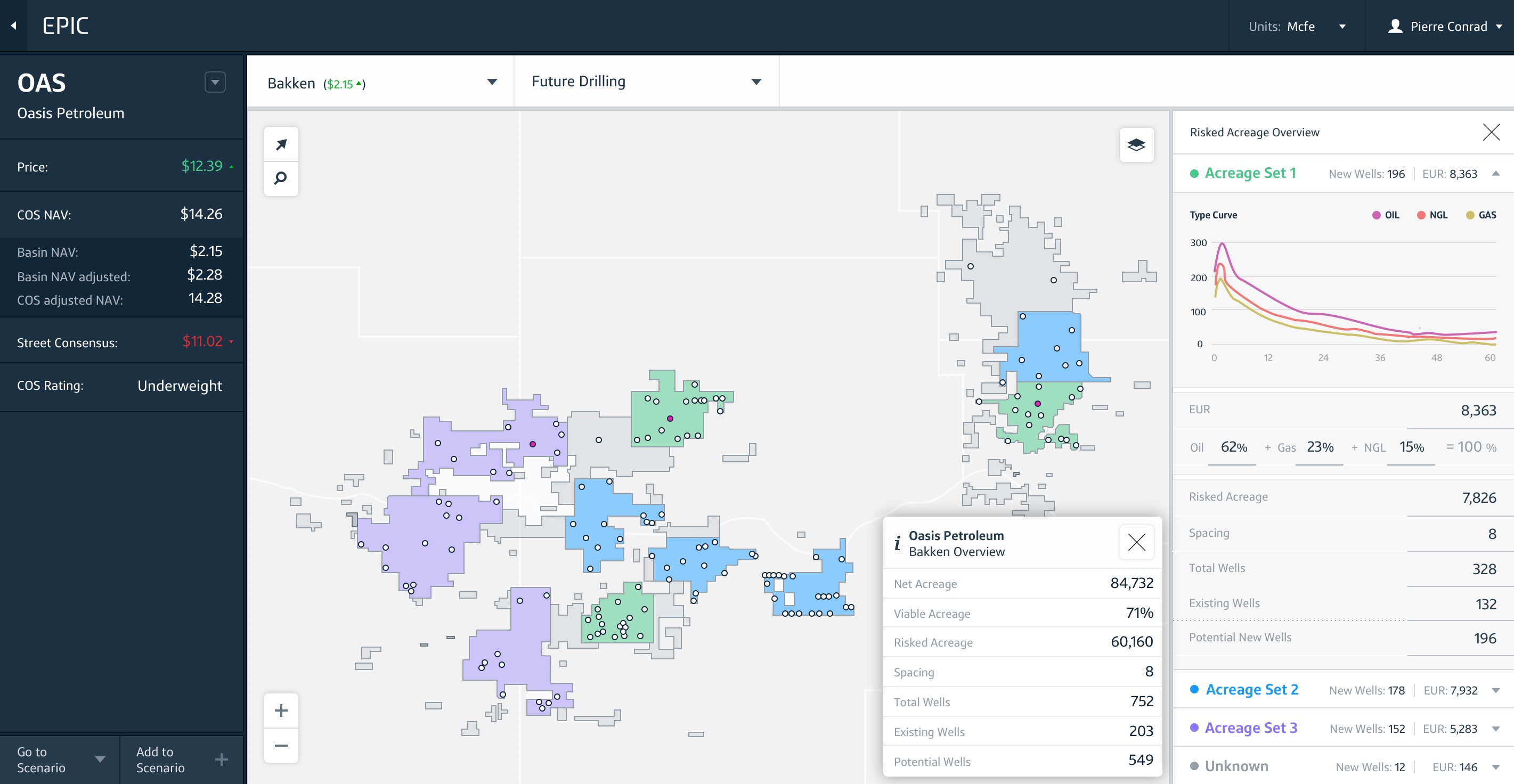Screen dimensions: 1514x784
Task: Close the Risked Acreage Overview panel
Action: (1491, 132)
